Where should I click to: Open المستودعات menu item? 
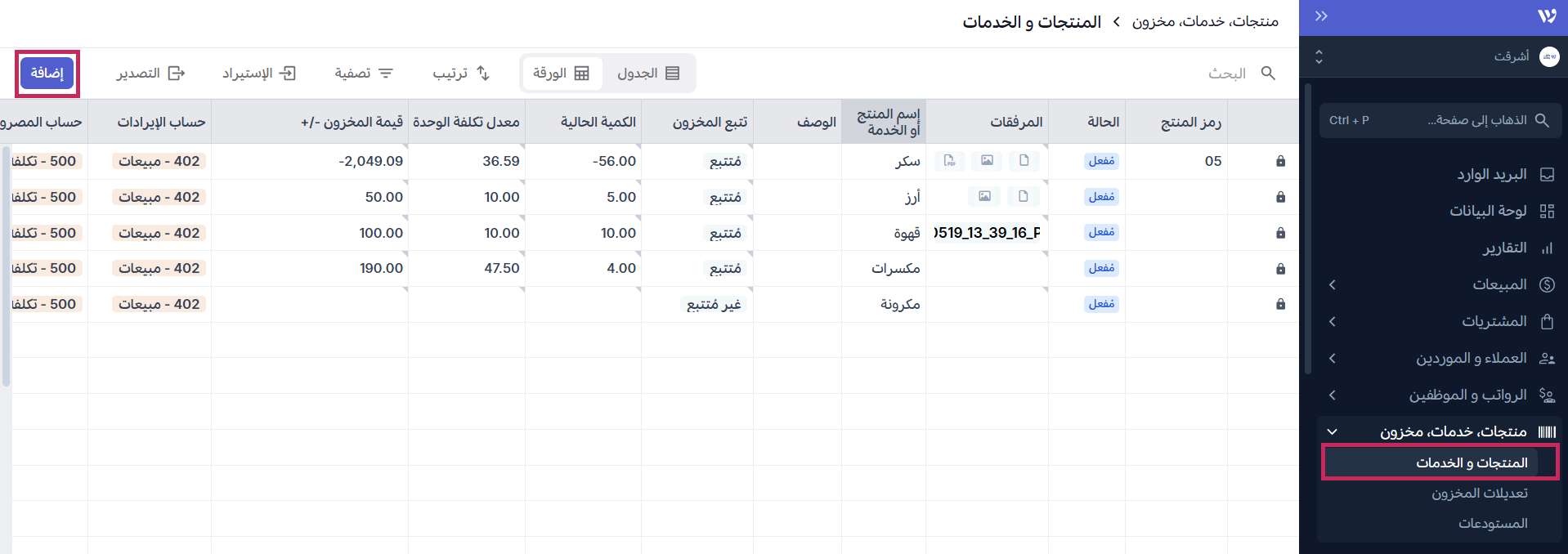1492,524
